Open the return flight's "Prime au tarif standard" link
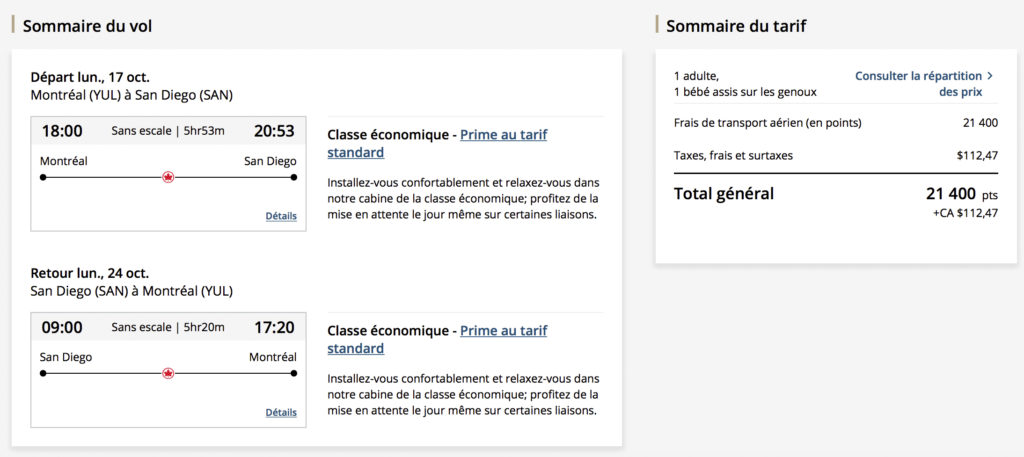1024x457 pixels. click(x=503, y=331)
